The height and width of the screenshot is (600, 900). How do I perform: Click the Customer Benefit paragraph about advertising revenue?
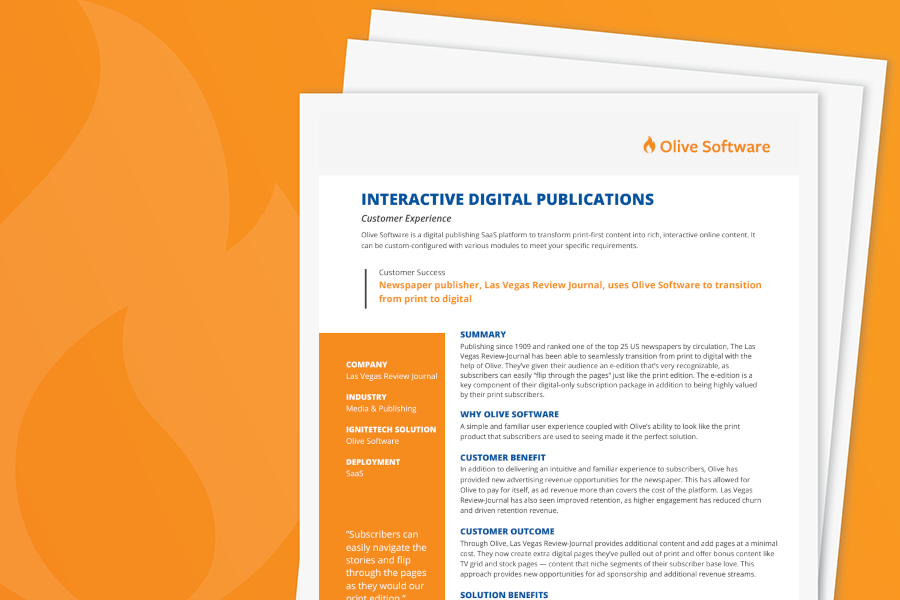tap(610, 490)
